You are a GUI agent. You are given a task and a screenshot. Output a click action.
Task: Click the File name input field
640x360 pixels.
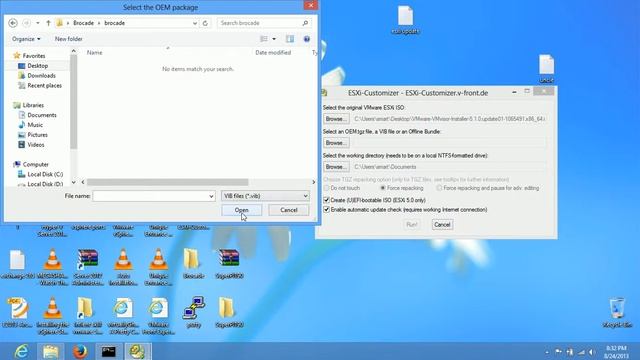(x=150, y=196)
